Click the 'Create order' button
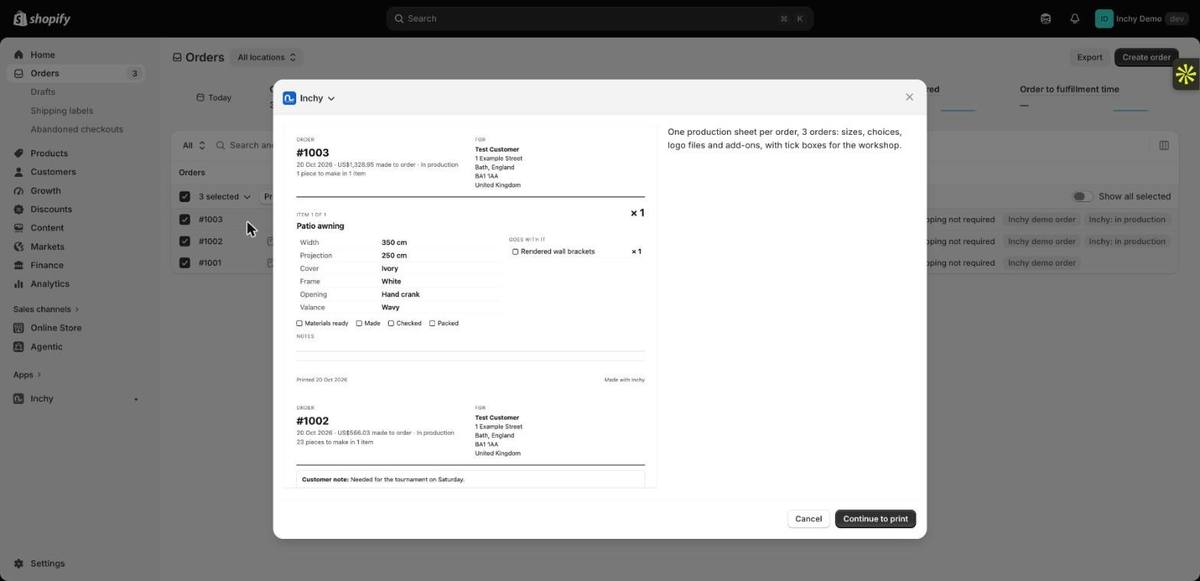 [x=1146, y=58]
